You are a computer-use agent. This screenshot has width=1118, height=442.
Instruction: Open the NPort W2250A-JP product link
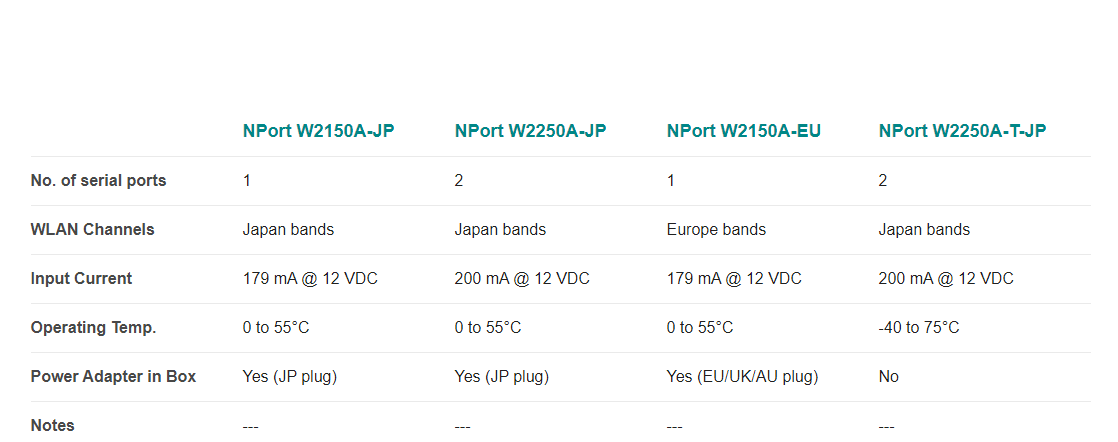click(x=530, y=131)
